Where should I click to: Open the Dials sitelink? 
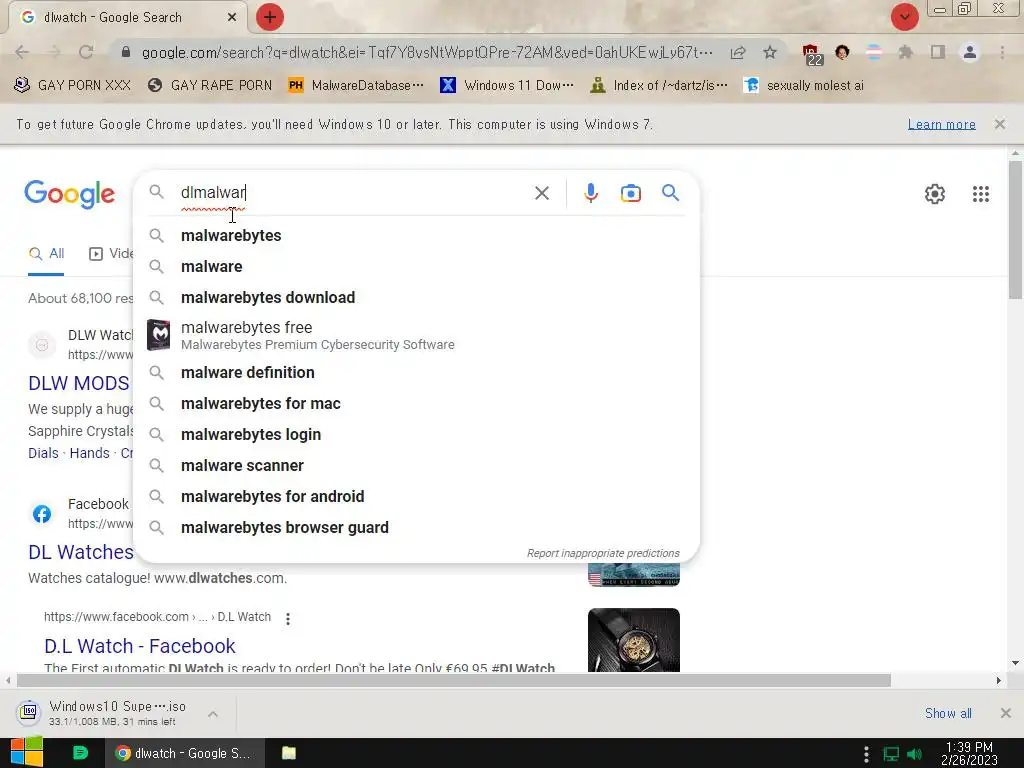43,453
